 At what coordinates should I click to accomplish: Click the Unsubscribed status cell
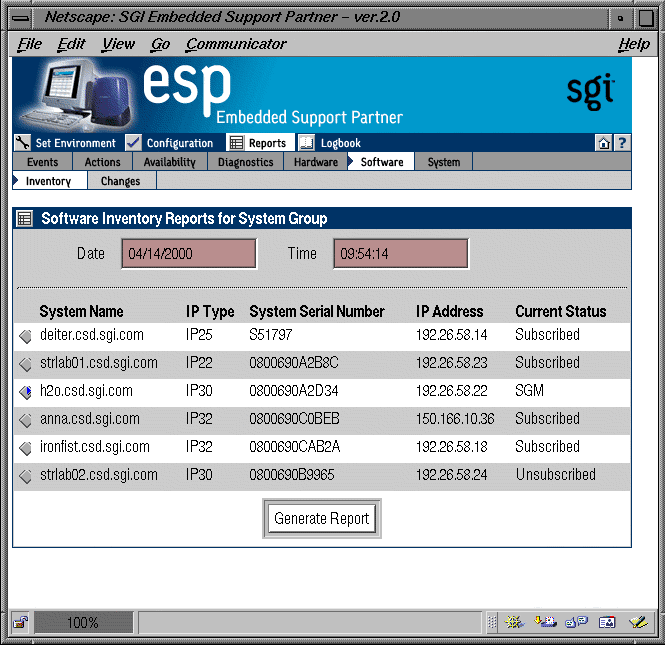pyautogui.click(x=556, y=475)
